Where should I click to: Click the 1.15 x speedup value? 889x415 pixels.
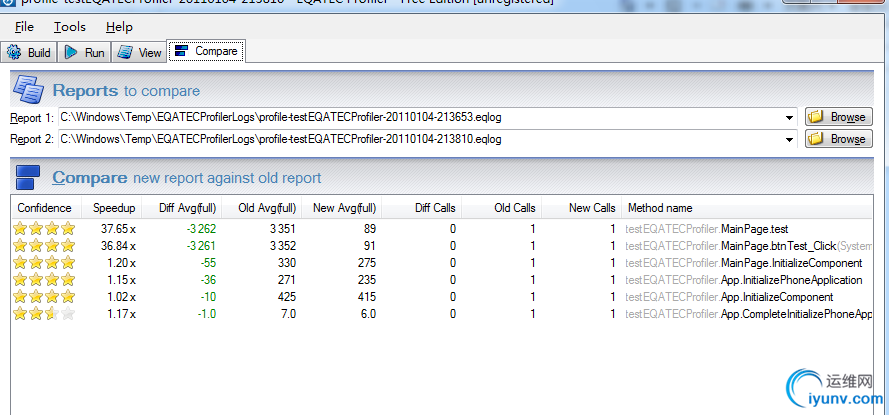[121, 280]
